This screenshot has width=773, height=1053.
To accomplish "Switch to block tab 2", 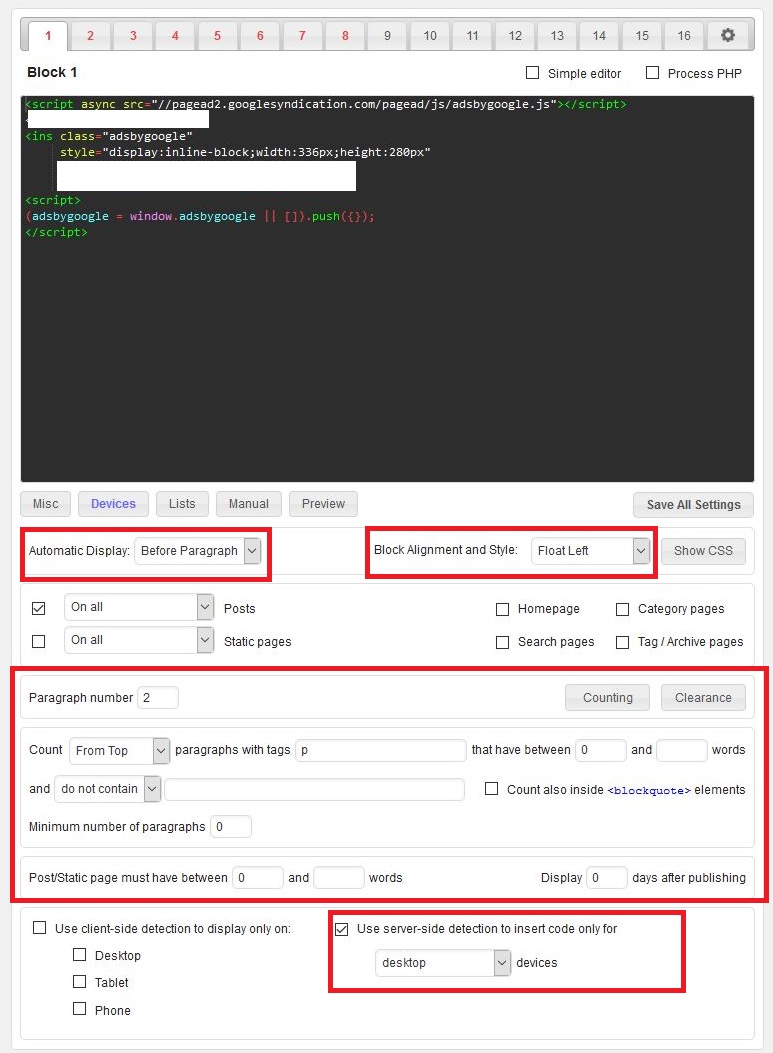I will click(90, 36).
